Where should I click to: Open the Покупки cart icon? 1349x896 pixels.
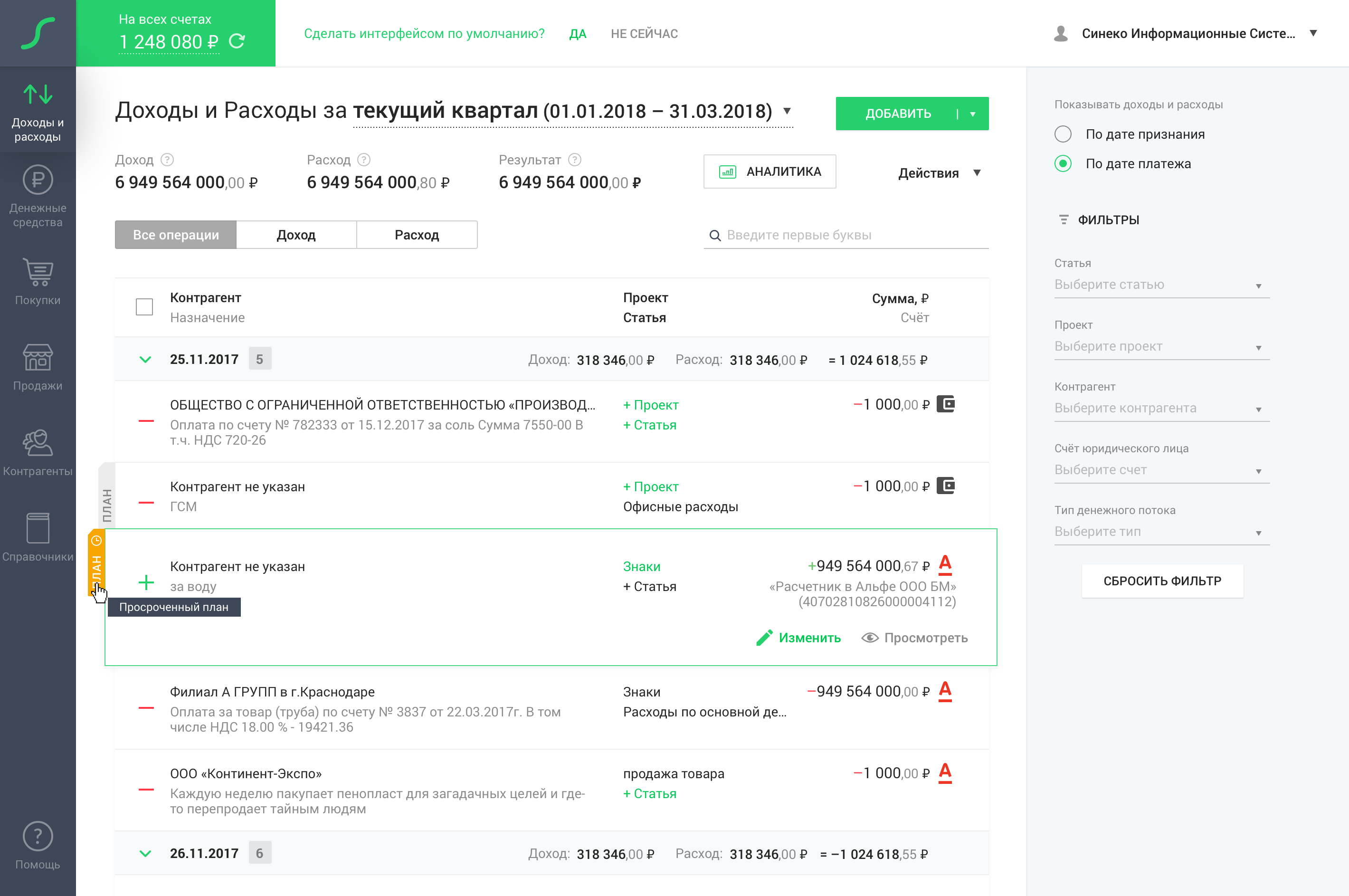[x=38, y=273]
